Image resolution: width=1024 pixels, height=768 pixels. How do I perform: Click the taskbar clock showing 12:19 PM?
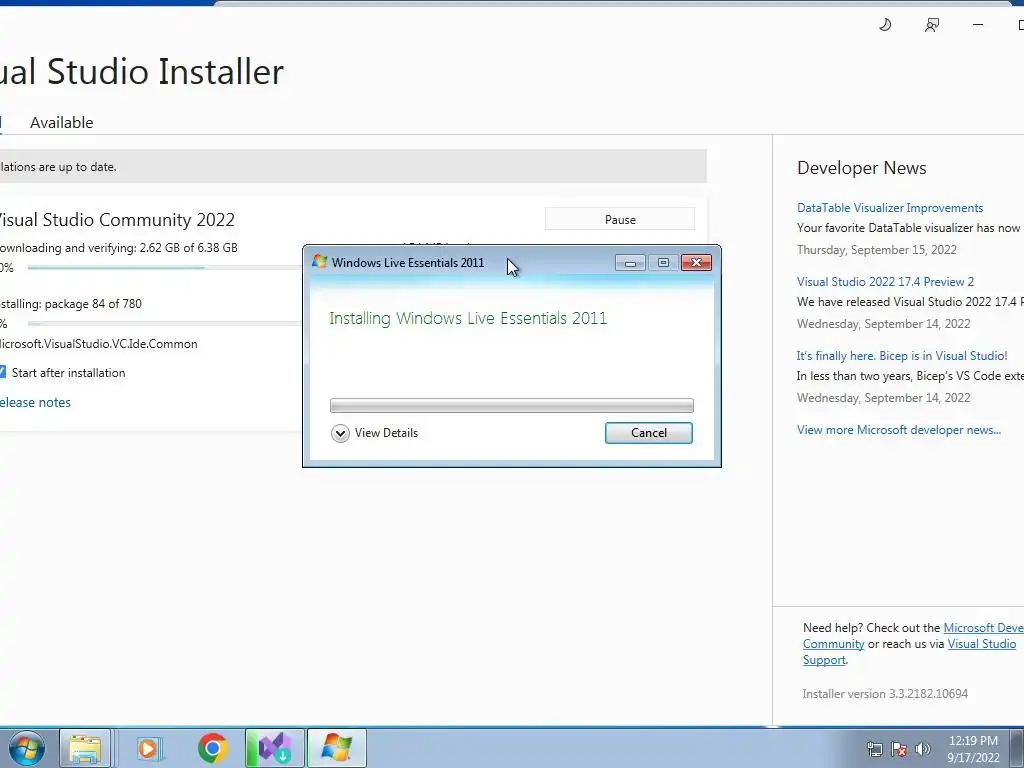coord(973,749)
